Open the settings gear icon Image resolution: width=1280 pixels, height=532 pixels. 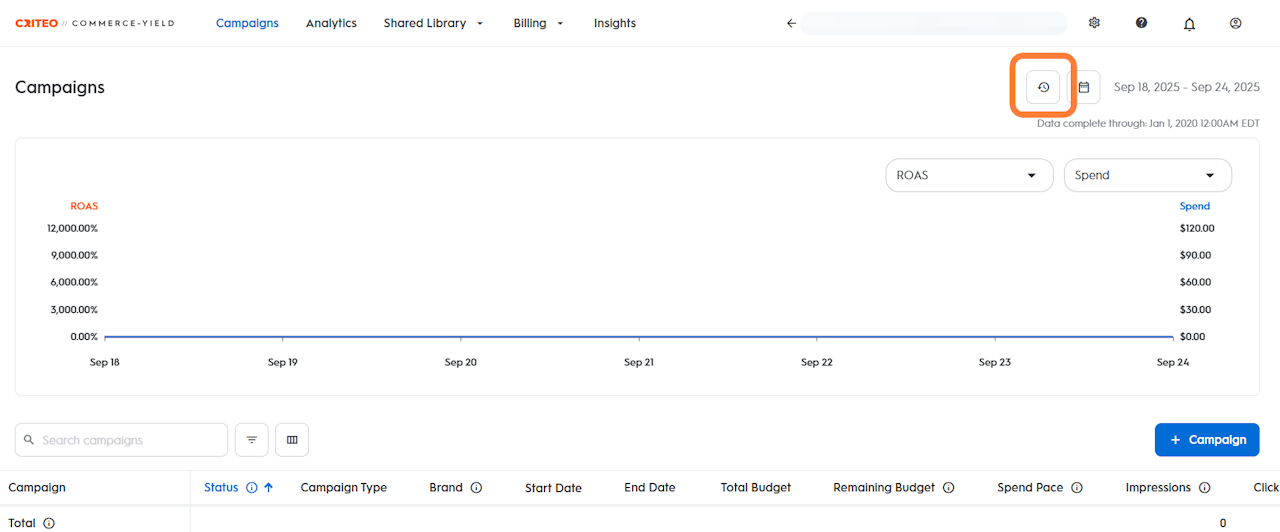[x=1094, y=23]
